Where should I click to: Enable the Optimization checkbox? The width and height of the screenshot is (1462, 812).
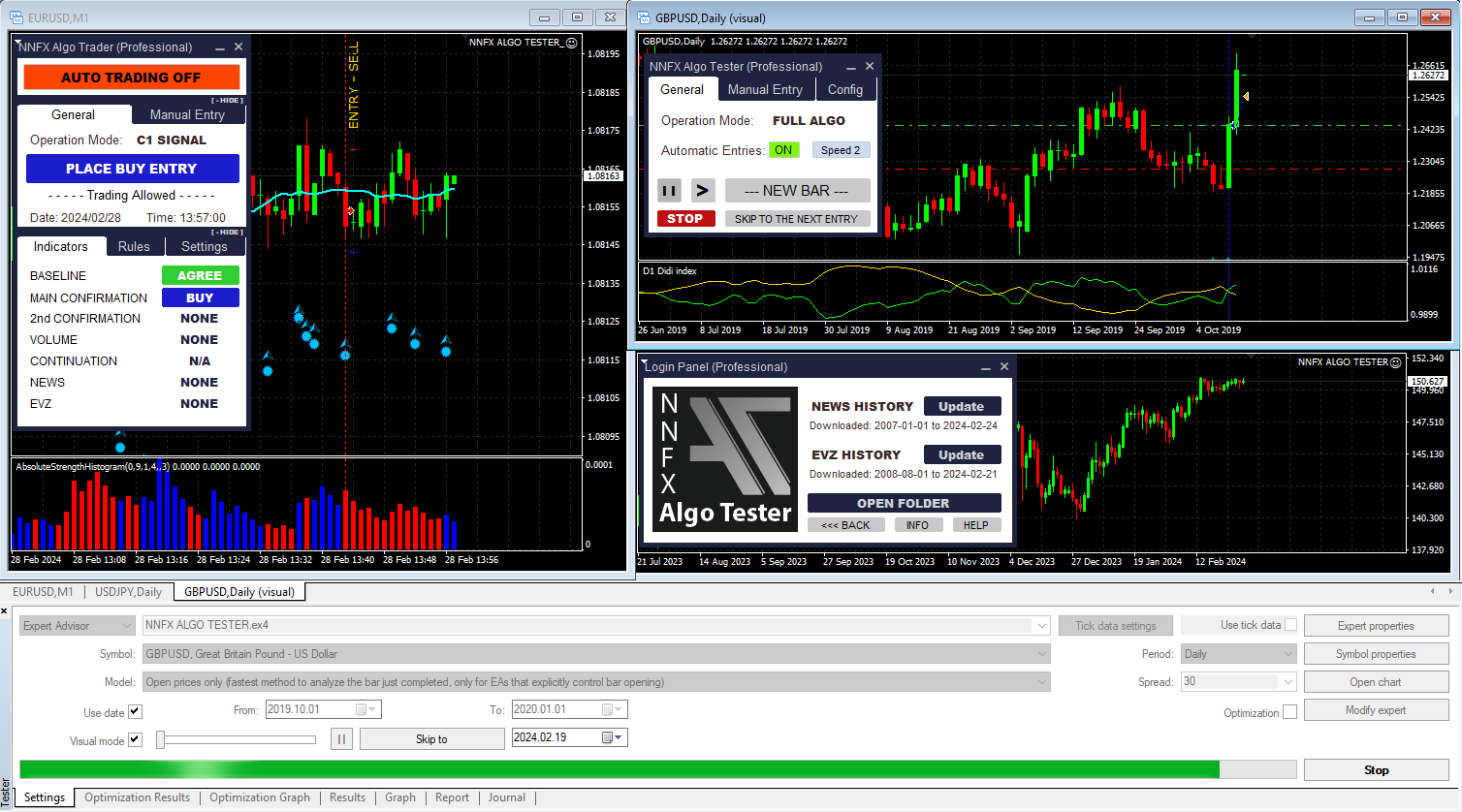pos(1289,712)
